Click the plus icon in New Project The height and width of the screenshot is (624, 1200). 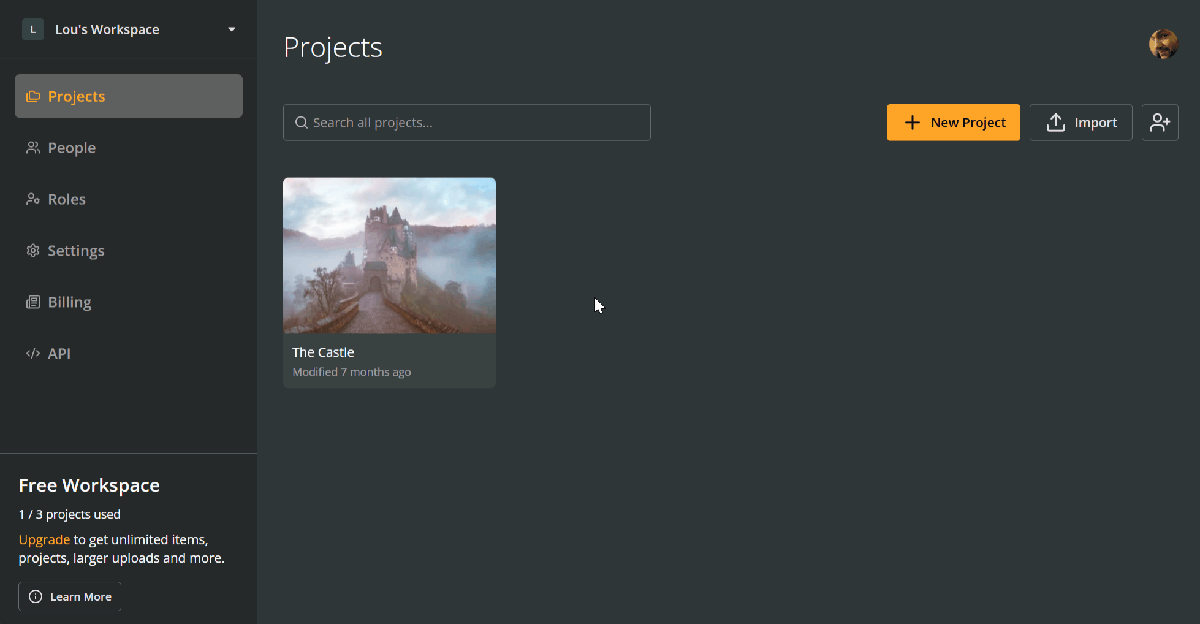[912, 123]
